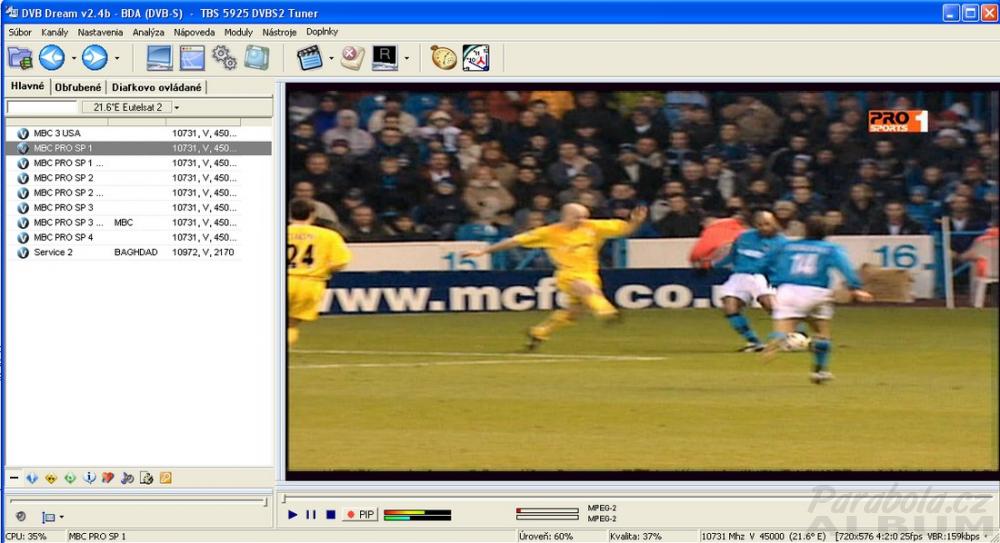1000x543 pixels.
Task: Adjust the volume slider in the left panel
Action: 138,502
